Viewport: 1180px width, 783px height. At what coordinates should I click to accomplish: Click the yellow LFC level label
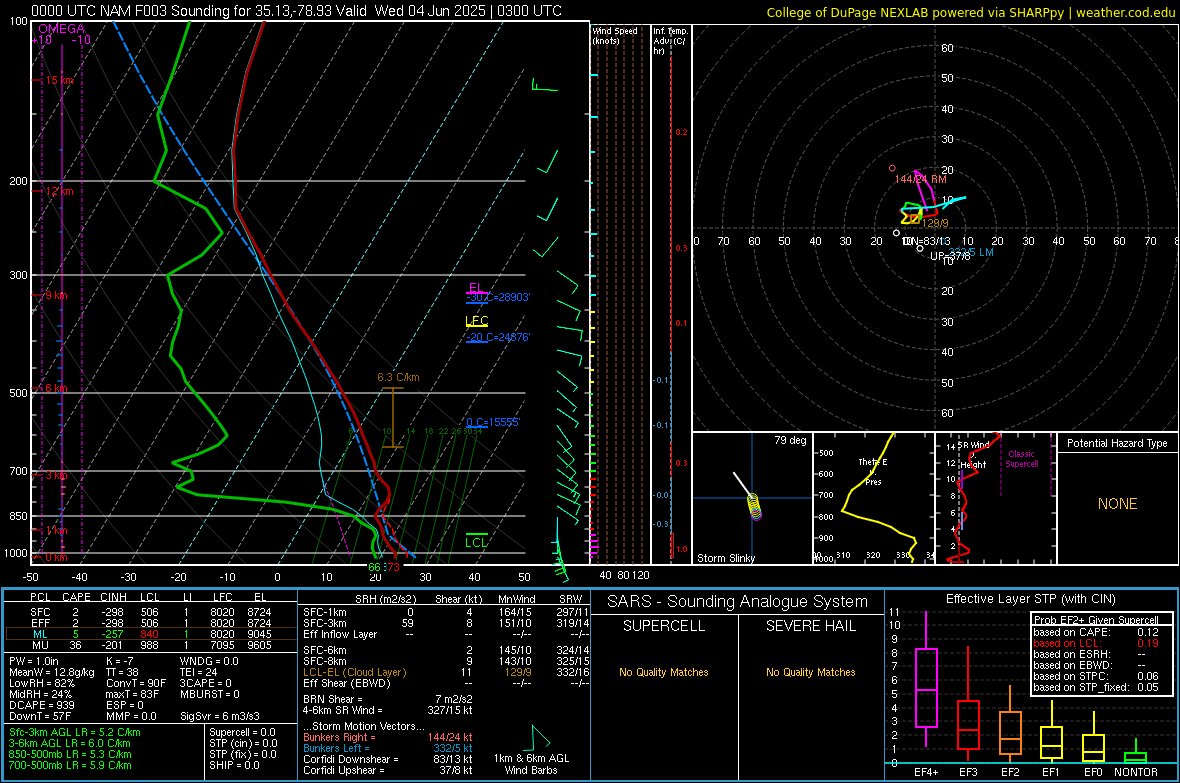476,321
